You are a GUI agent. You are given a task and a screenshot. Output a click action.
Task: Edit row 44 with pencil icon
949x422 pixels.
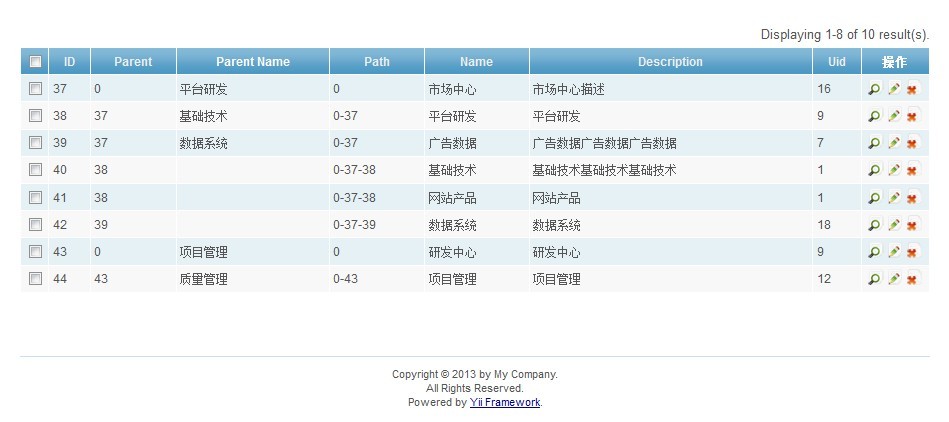point(893,280)
